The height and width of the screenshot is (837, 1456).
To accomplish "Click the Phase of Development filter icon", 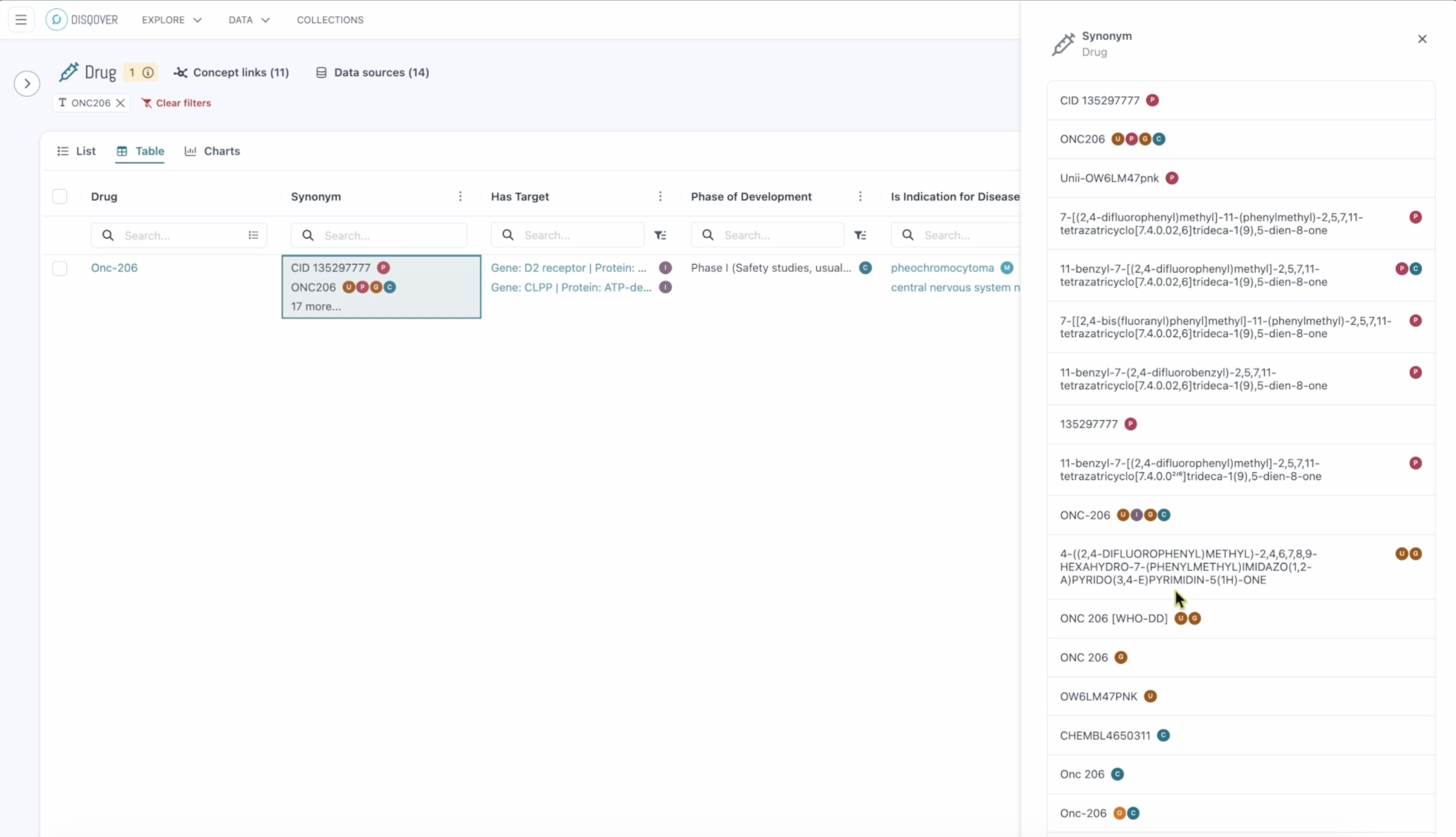I will point(860,235).
